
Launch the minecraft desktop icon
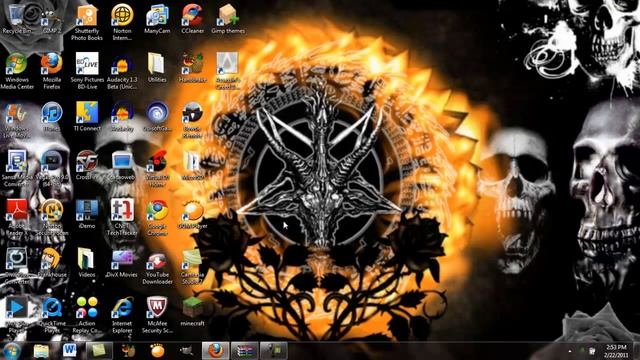(192, 311)
